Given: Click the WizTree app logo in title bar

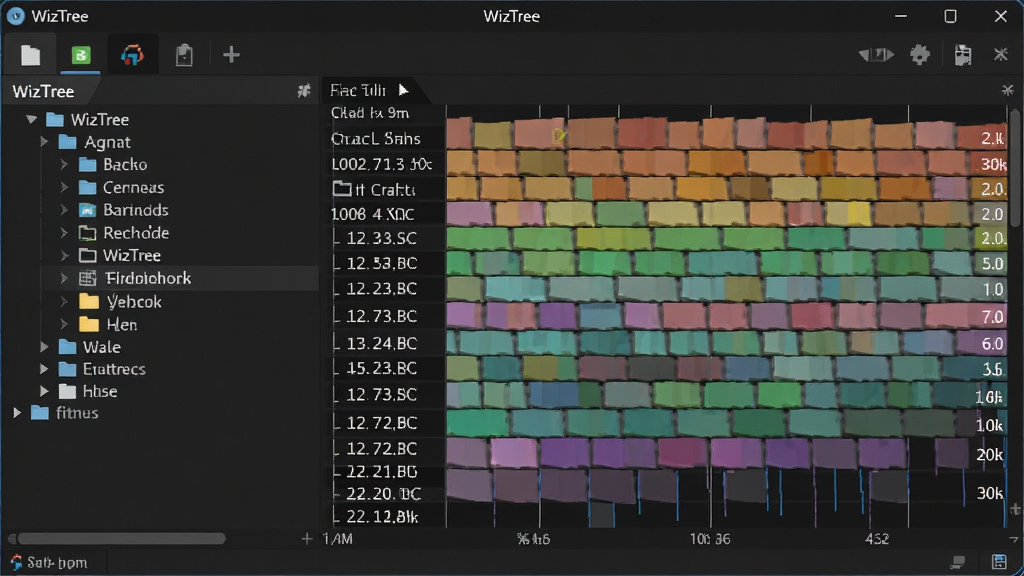Looking at the screenshot, I should point(15,16).
